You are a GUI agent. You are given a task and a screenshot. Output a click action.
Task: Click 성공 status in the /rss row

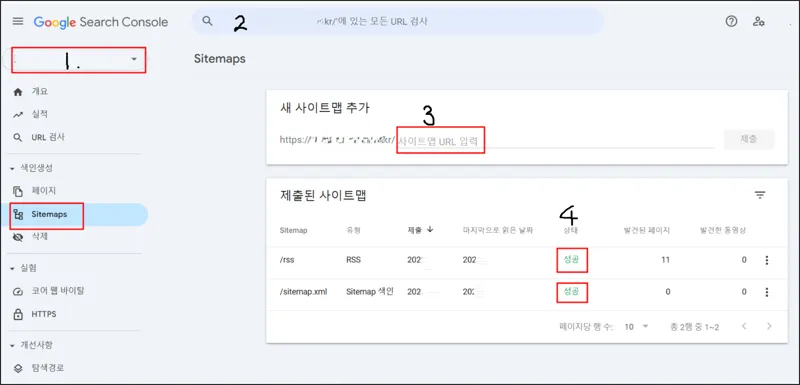(571, 260)
